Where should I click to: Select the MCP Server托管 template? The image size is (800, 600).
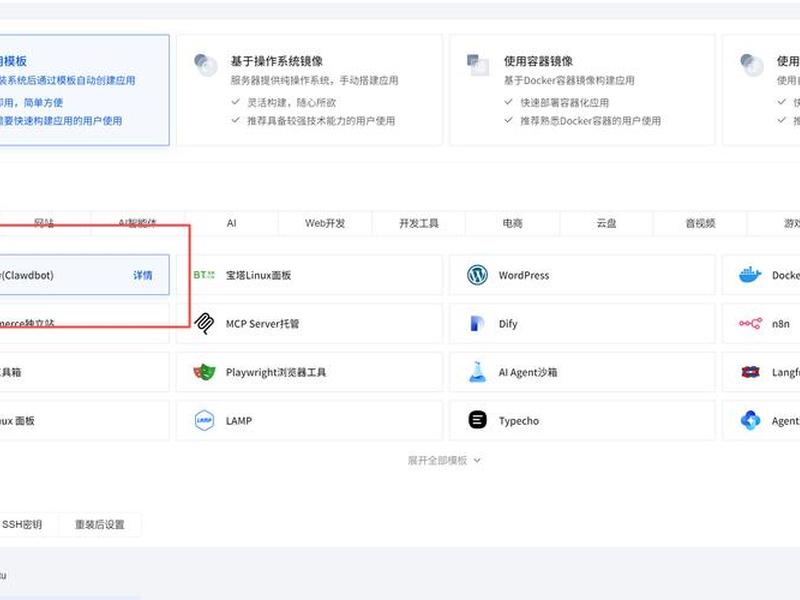coord(309,323)
